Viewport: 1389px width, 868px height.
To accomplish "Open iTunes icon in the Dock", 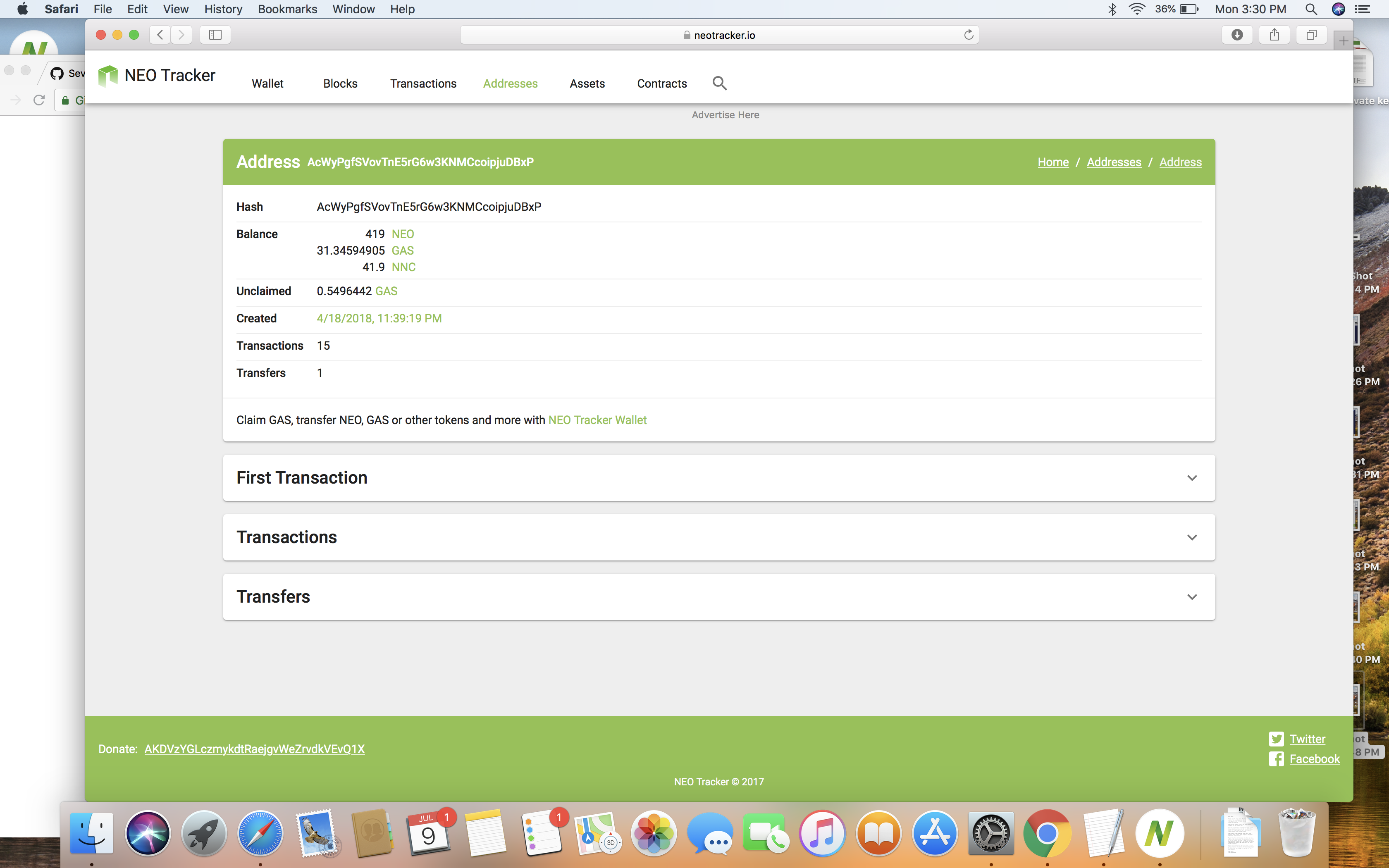I will tap(823, 832).
